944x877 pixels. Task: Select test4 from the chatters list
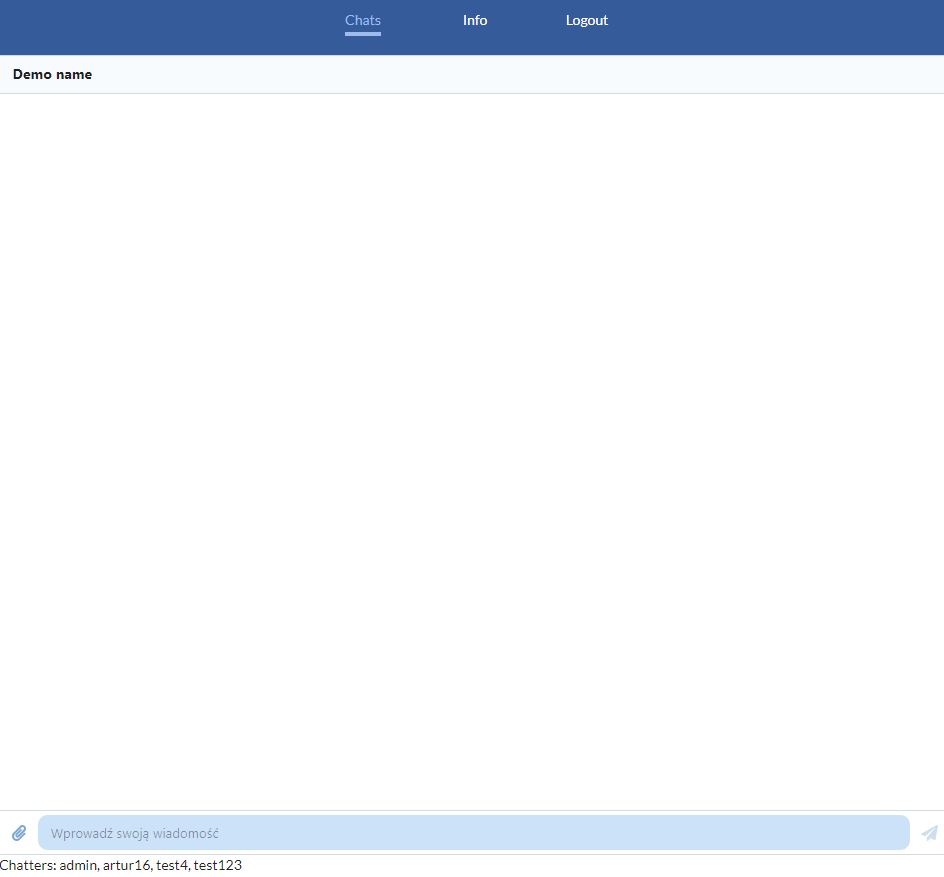[171, 865]
